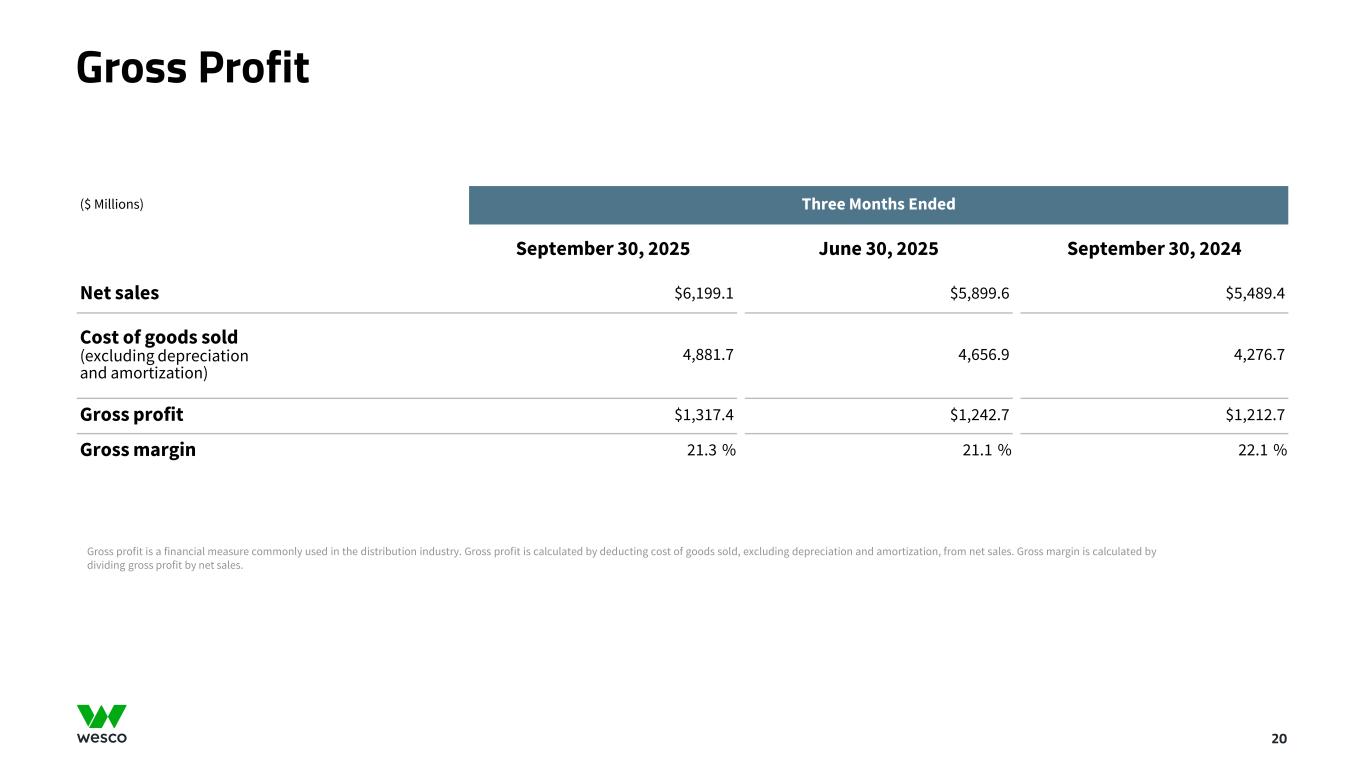Select the Three Months Ended header bar
The width and height of the screenshot is (1365, 768).
(878, 205)
